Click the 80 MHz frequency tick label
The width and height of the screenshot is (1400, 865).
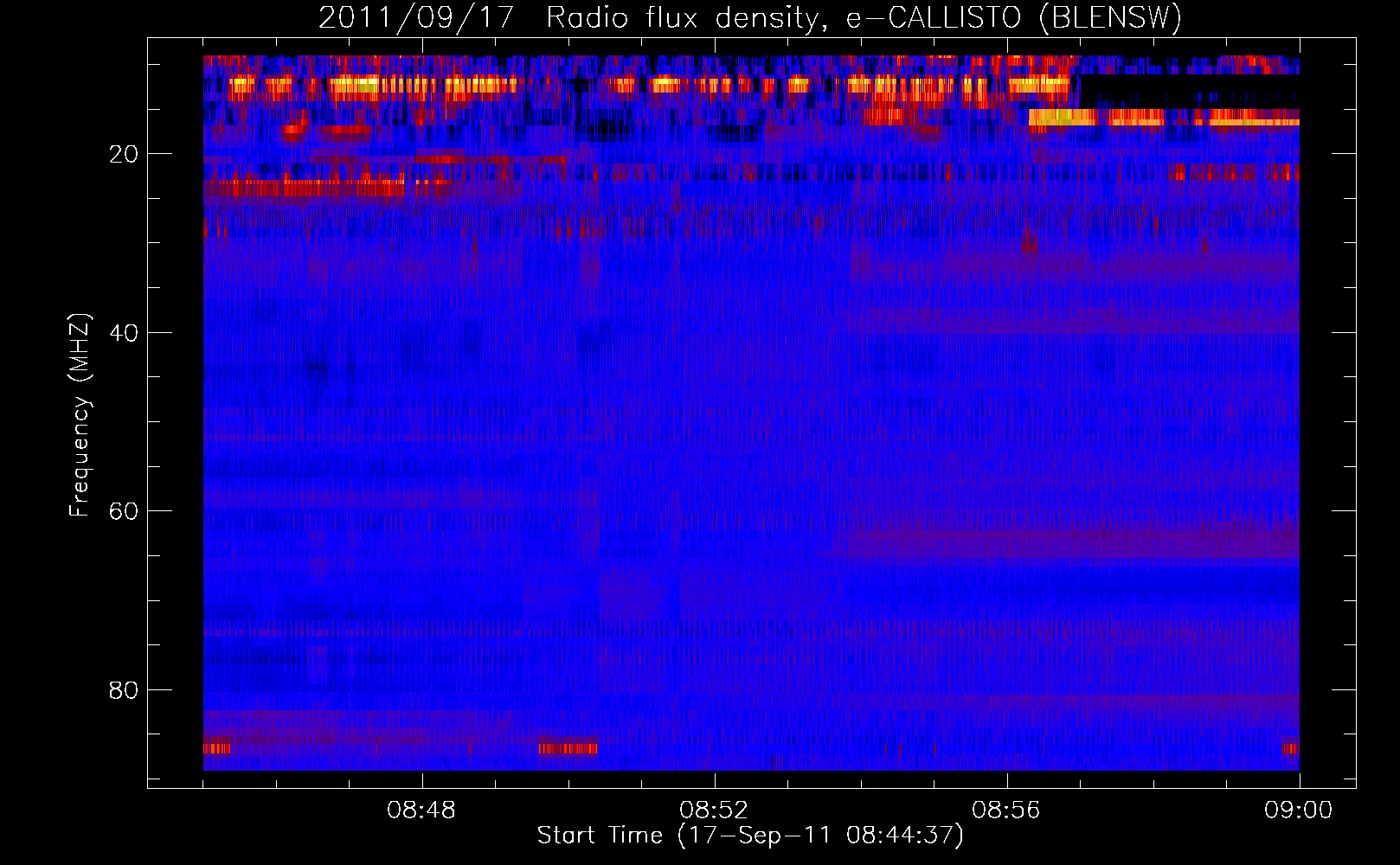coord(124,690)
